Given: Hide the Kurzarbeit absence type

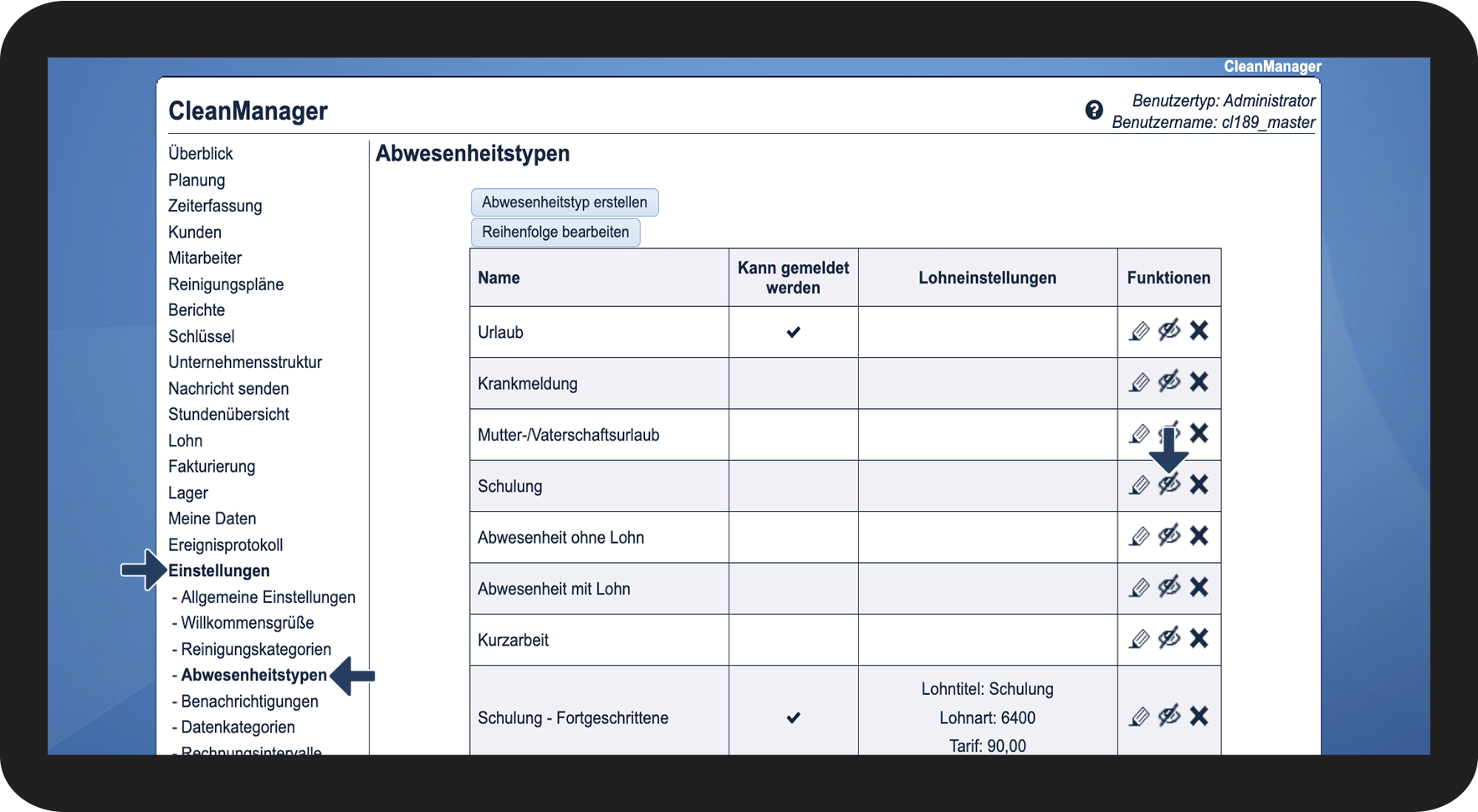Looking at the screenshot, I should (x=1169, y=638).
